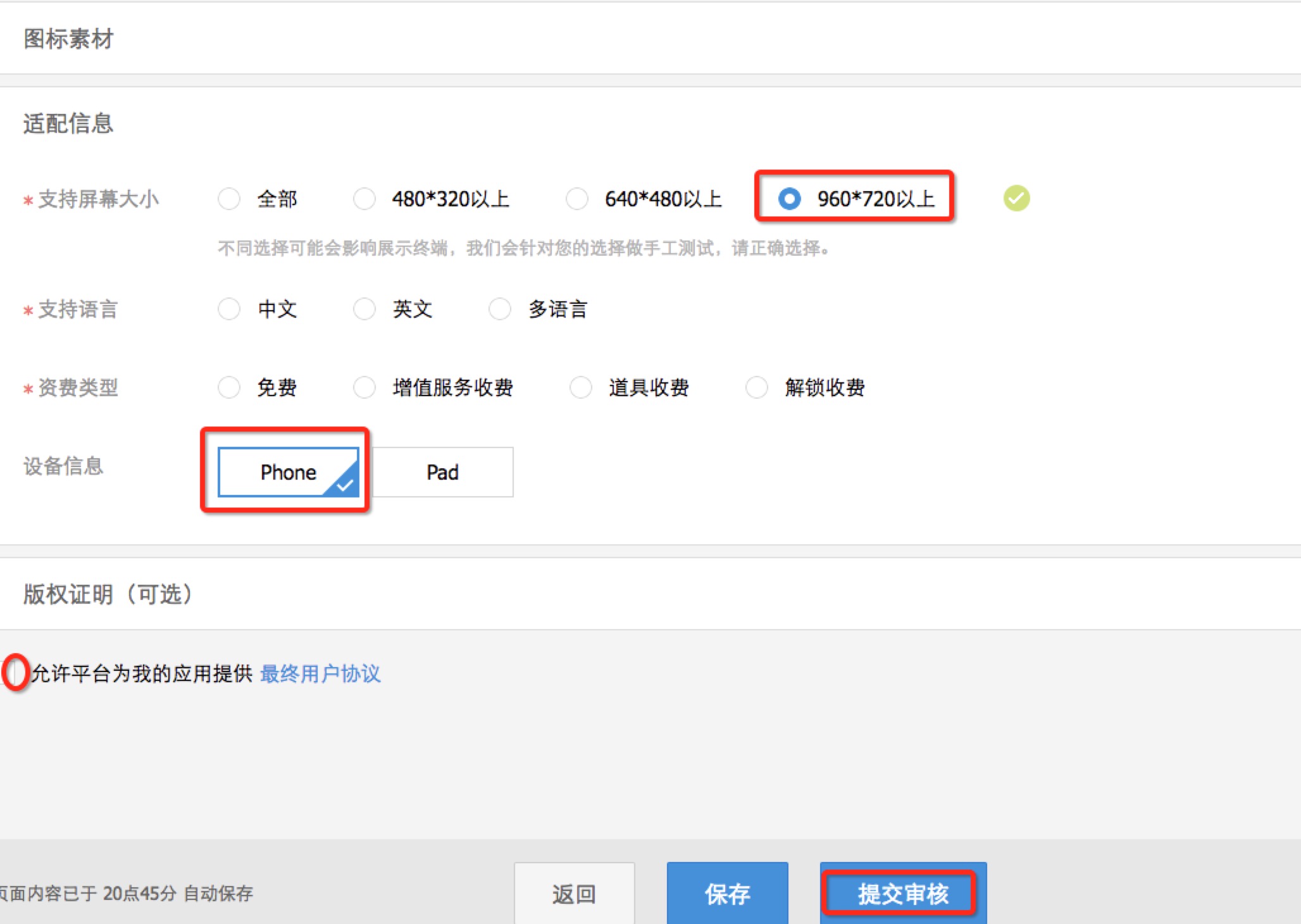Select 640*480以上 screen size option

click(576, 199)
